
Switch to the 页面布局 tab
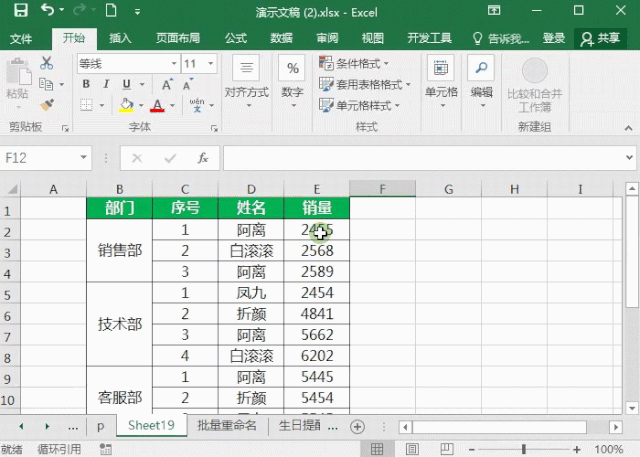[x=178, y=38]
